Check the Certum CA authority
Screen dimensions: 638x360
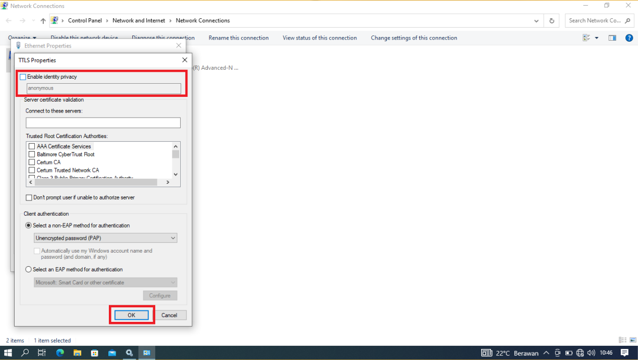coord(31,162)
